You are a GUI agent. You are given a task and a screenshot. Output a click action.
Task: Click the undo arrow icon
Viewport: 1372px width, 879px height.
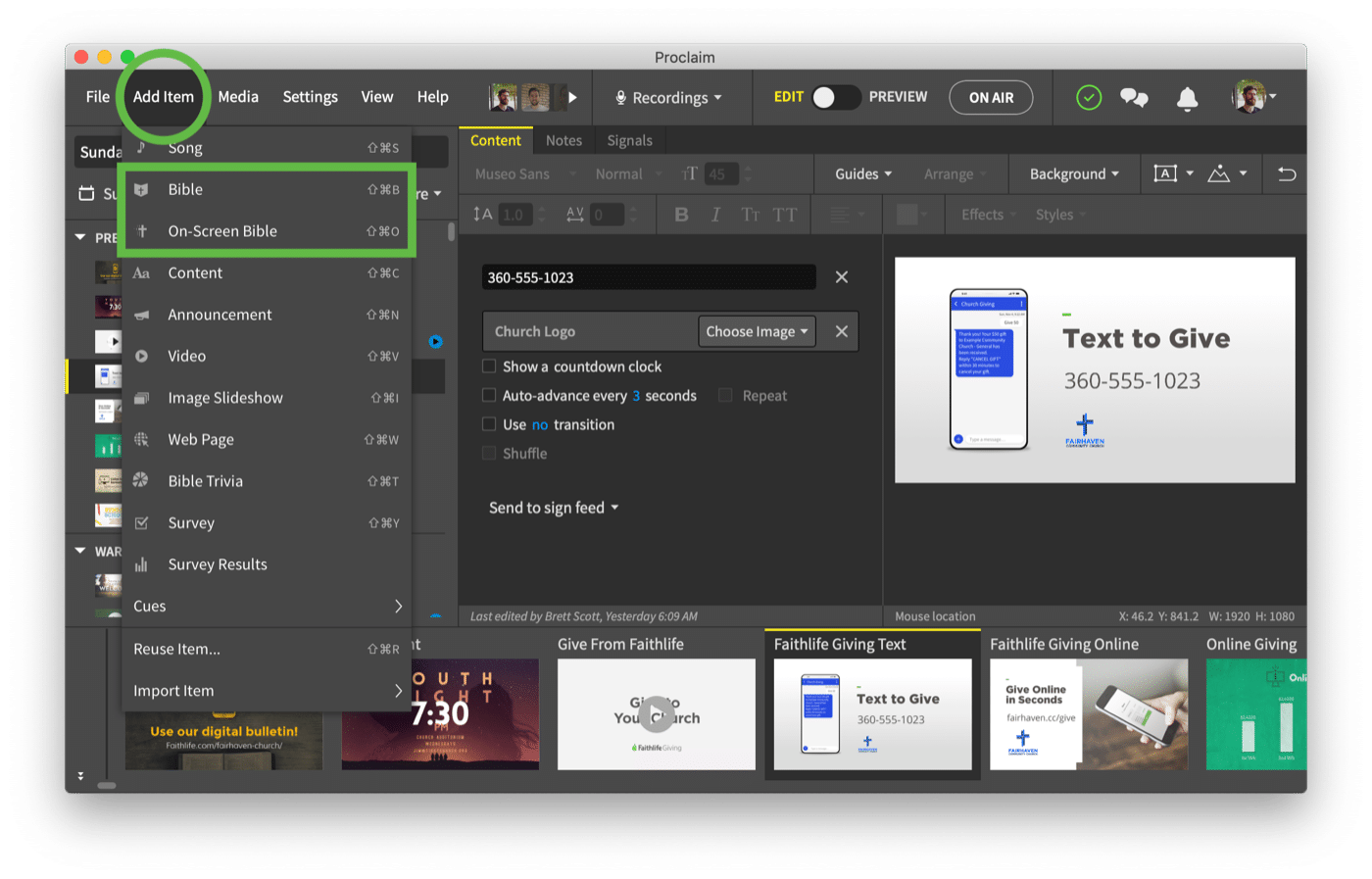pyautogui.click(x=1286, y=174)
